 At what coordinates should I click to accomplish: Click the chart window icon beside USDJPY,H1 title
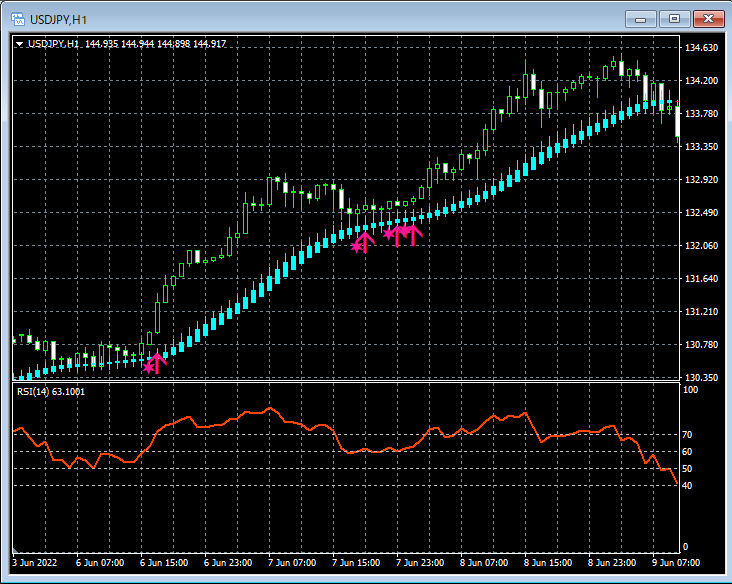pos(18,20)
